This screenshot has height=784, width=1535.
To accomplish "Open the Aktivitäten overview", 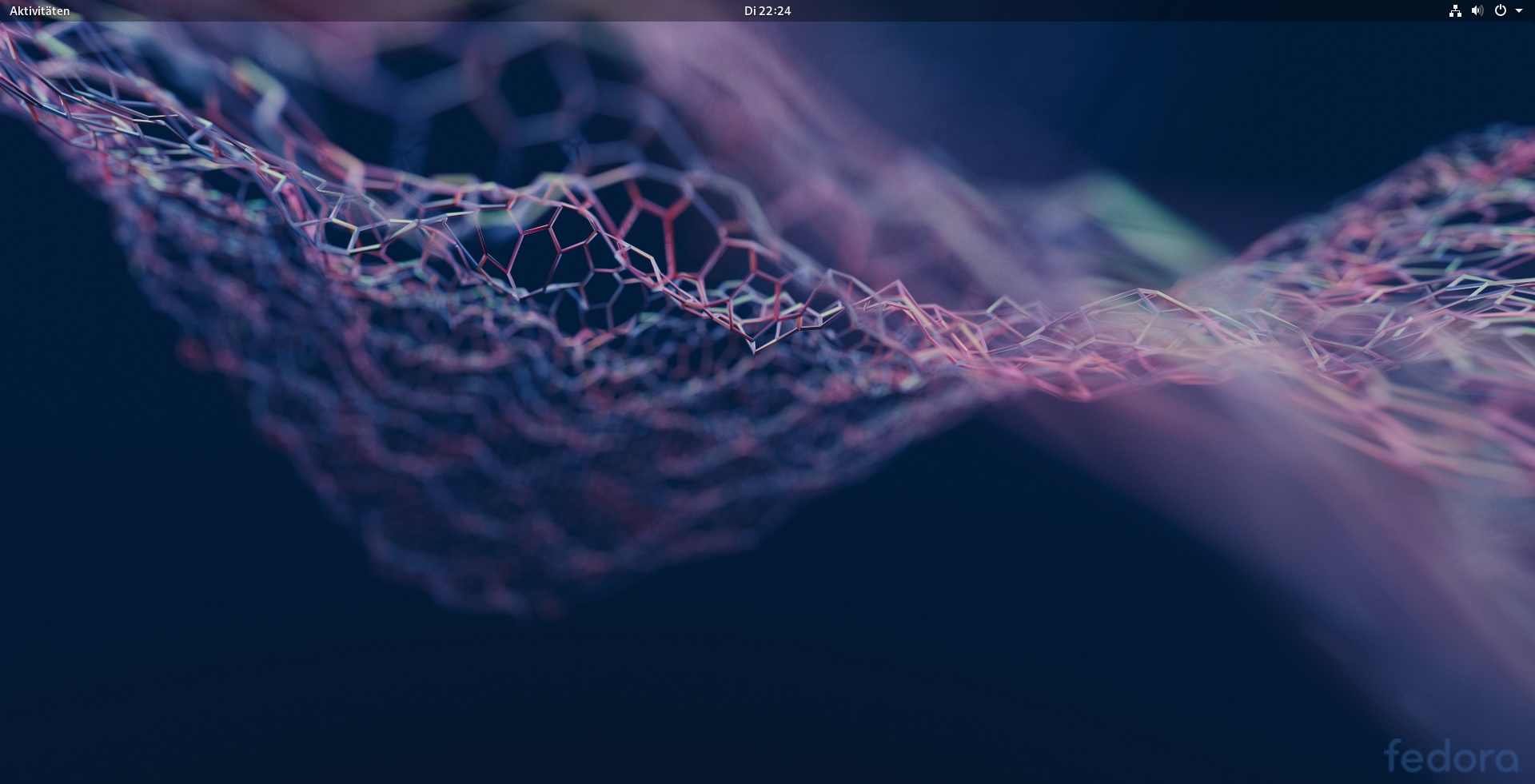I will [x=39, y=11].
